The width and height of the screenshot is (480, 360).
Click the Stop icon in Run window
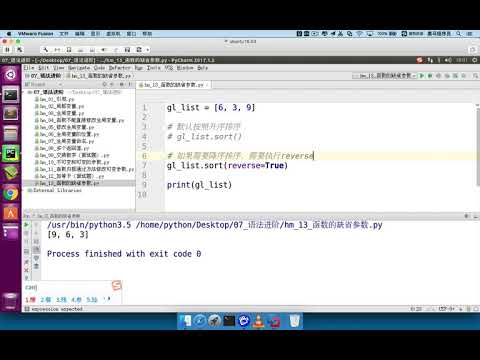(x=27, y=234)
